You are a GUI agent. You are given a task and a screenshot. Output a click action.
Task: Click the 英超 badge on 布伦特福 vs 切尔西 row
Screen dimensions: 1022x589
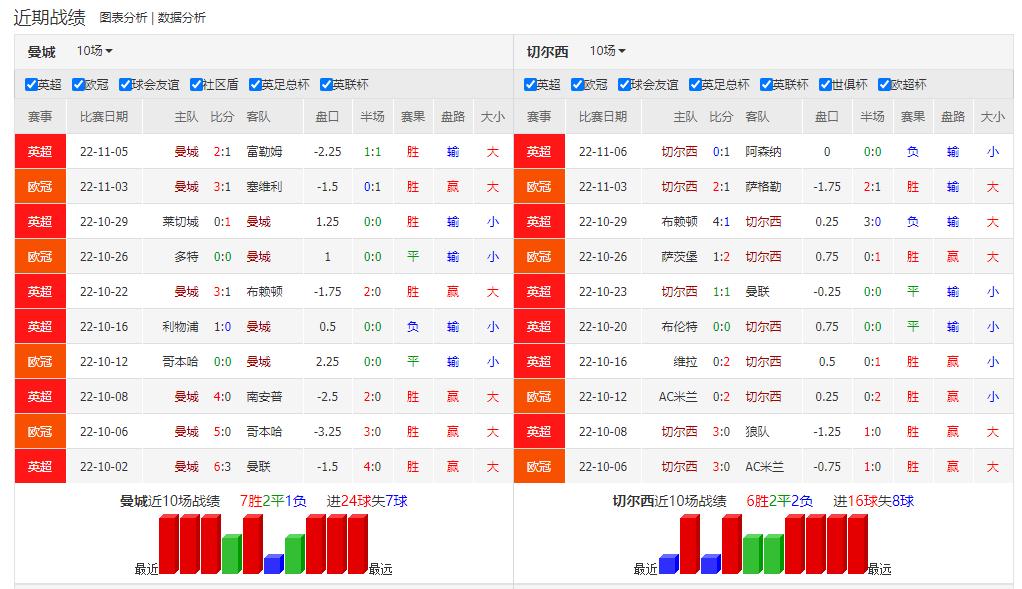[539, 326]
